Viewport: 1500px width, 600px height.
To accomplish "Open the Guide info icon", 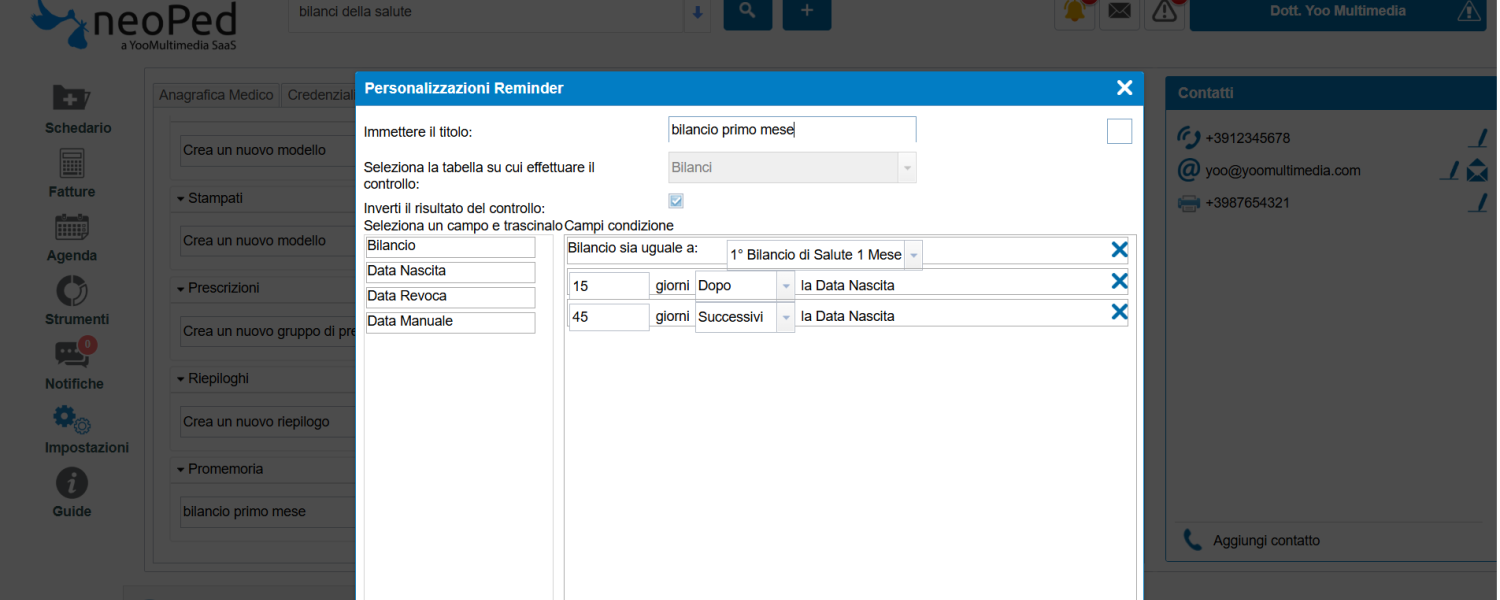I will [x=72, y=483].
